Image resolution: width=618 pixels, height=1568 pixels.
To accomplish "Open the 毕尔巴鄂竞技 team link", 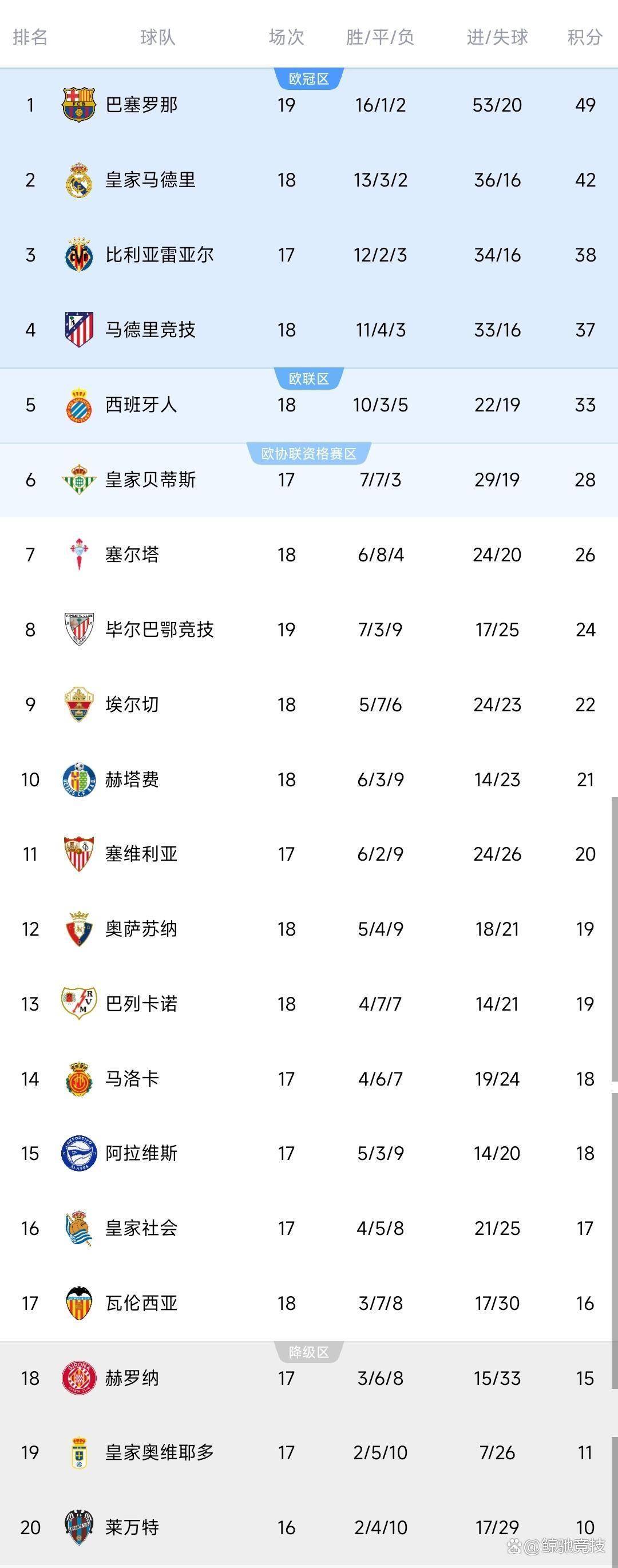I will [x=160, y=629].
